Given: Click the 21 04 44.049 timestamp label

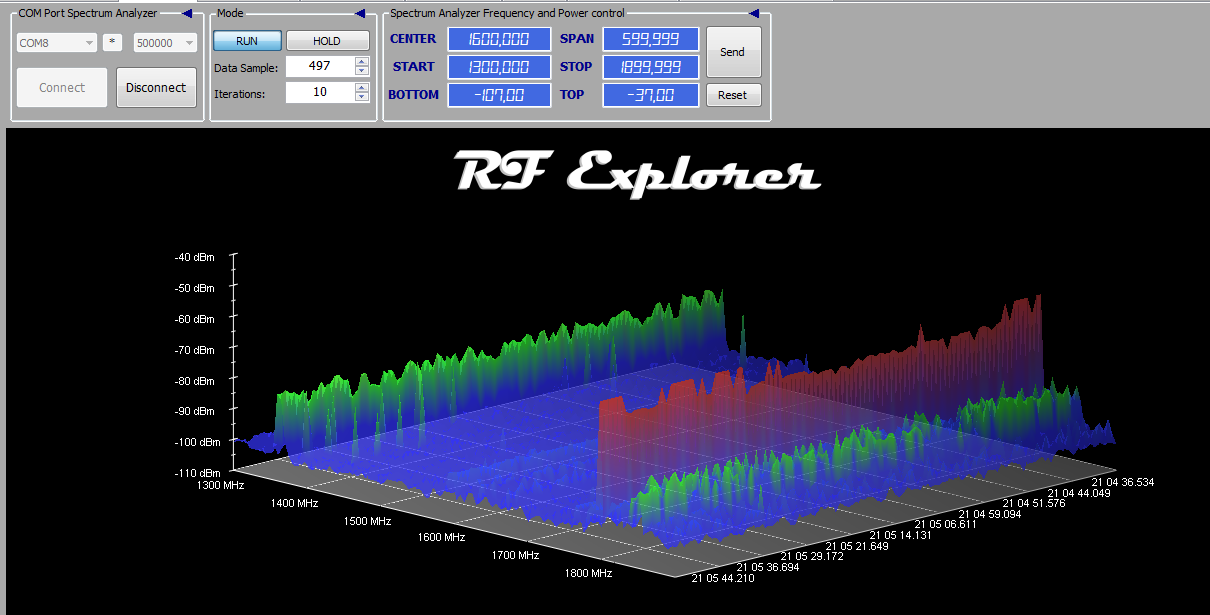Looking at the screenshot, I should coord(1080,492).
